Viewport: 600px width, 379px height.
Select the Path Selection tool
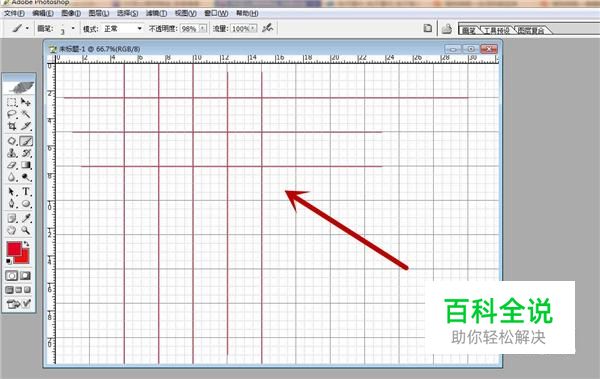[12, 191]
